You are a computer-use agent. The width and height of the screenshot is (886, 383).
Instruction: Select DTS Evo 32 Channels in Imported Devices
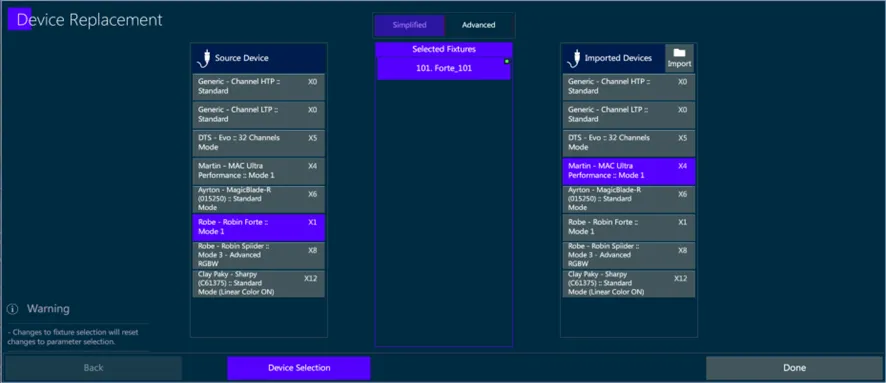click(x=629, y=143)
